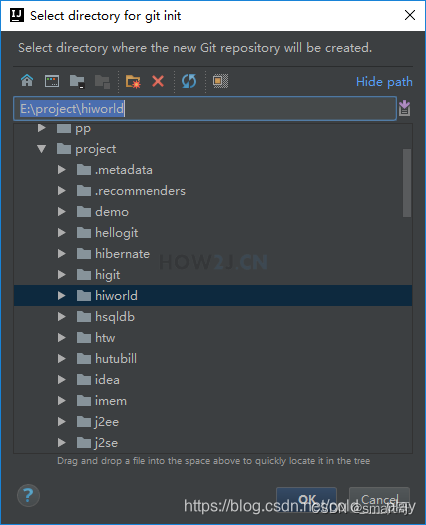Click the IntelliJ logo in title bar
The image size is (426, 525).
17,15
